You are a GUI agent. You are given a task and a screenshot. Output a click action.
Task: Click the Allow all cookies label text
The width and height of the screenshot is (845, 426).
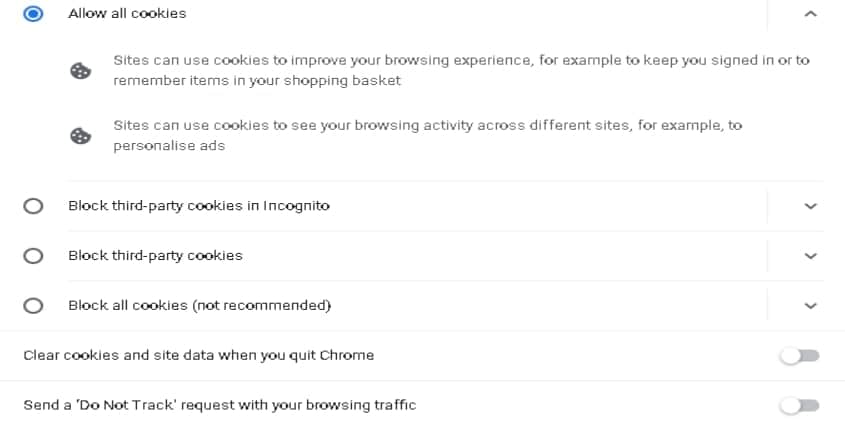127,13
